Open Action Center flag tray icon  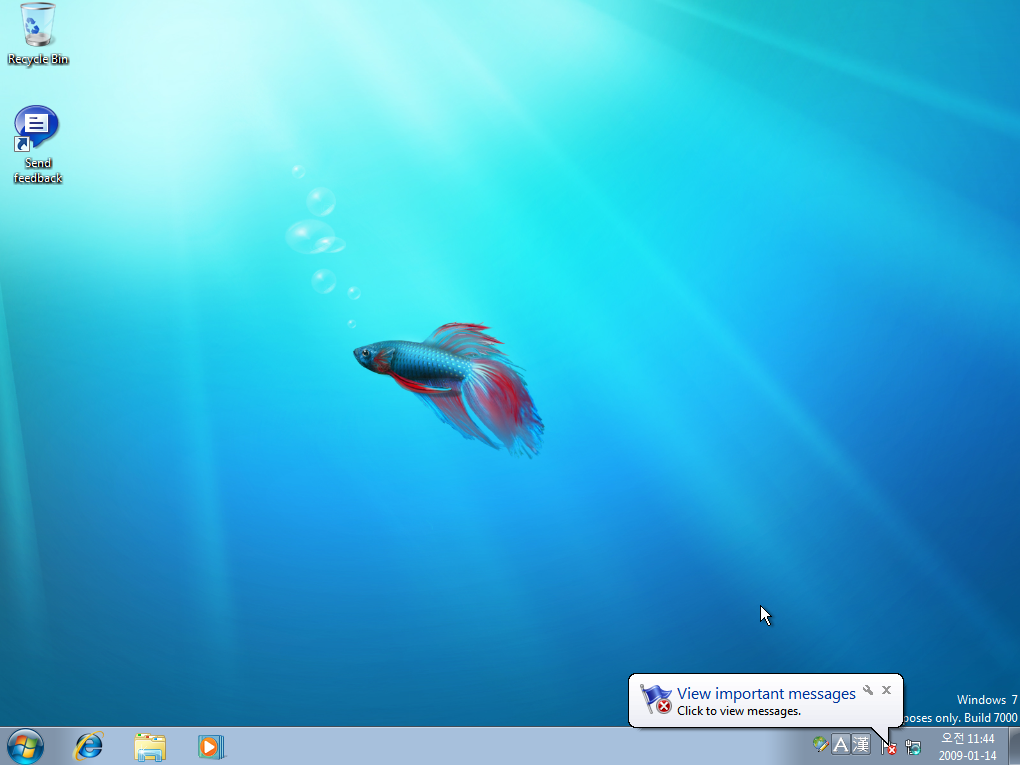(889, 747)
